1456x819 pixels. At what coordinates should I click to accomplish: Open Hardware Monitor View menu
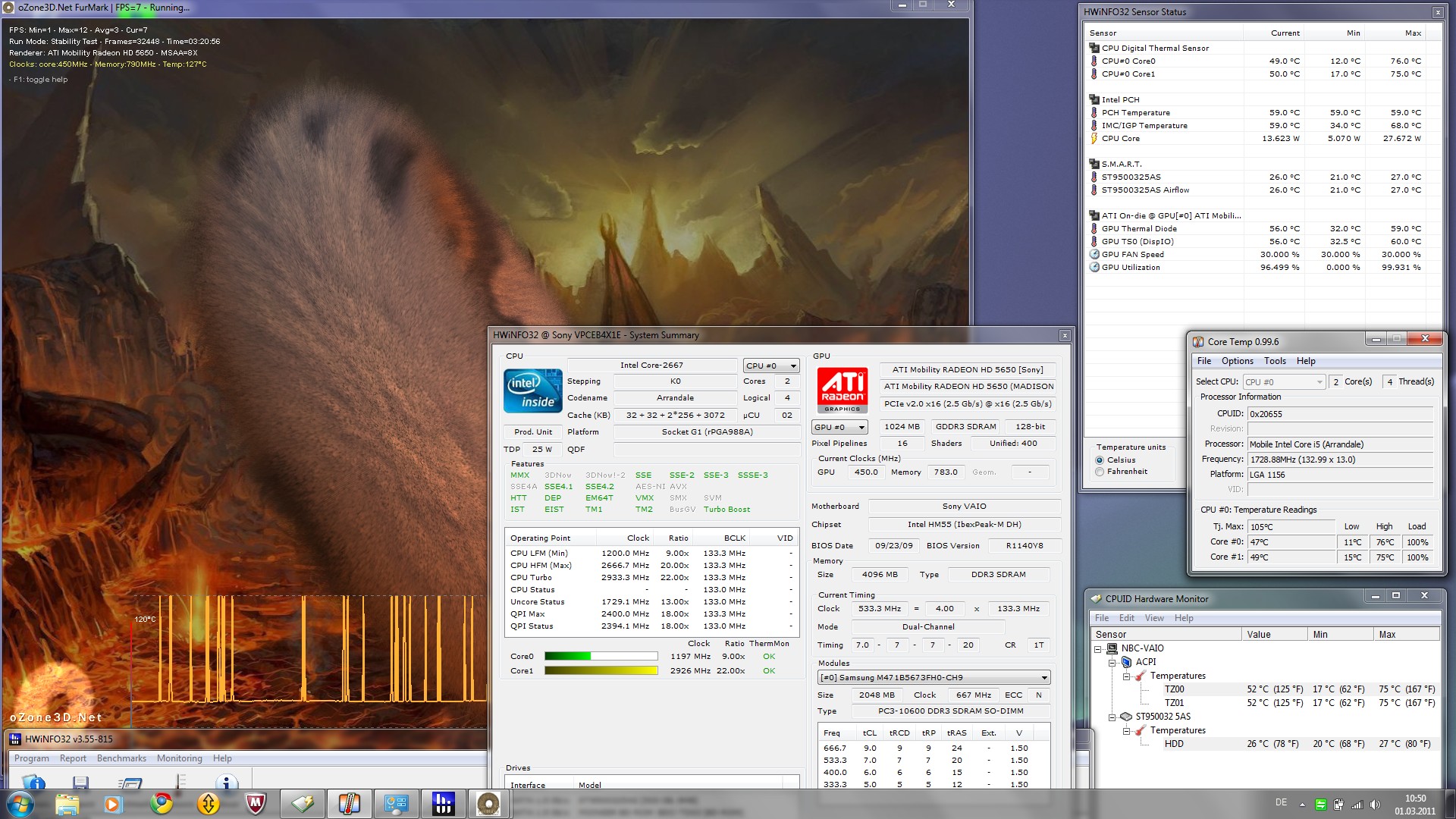point(1154,618)
